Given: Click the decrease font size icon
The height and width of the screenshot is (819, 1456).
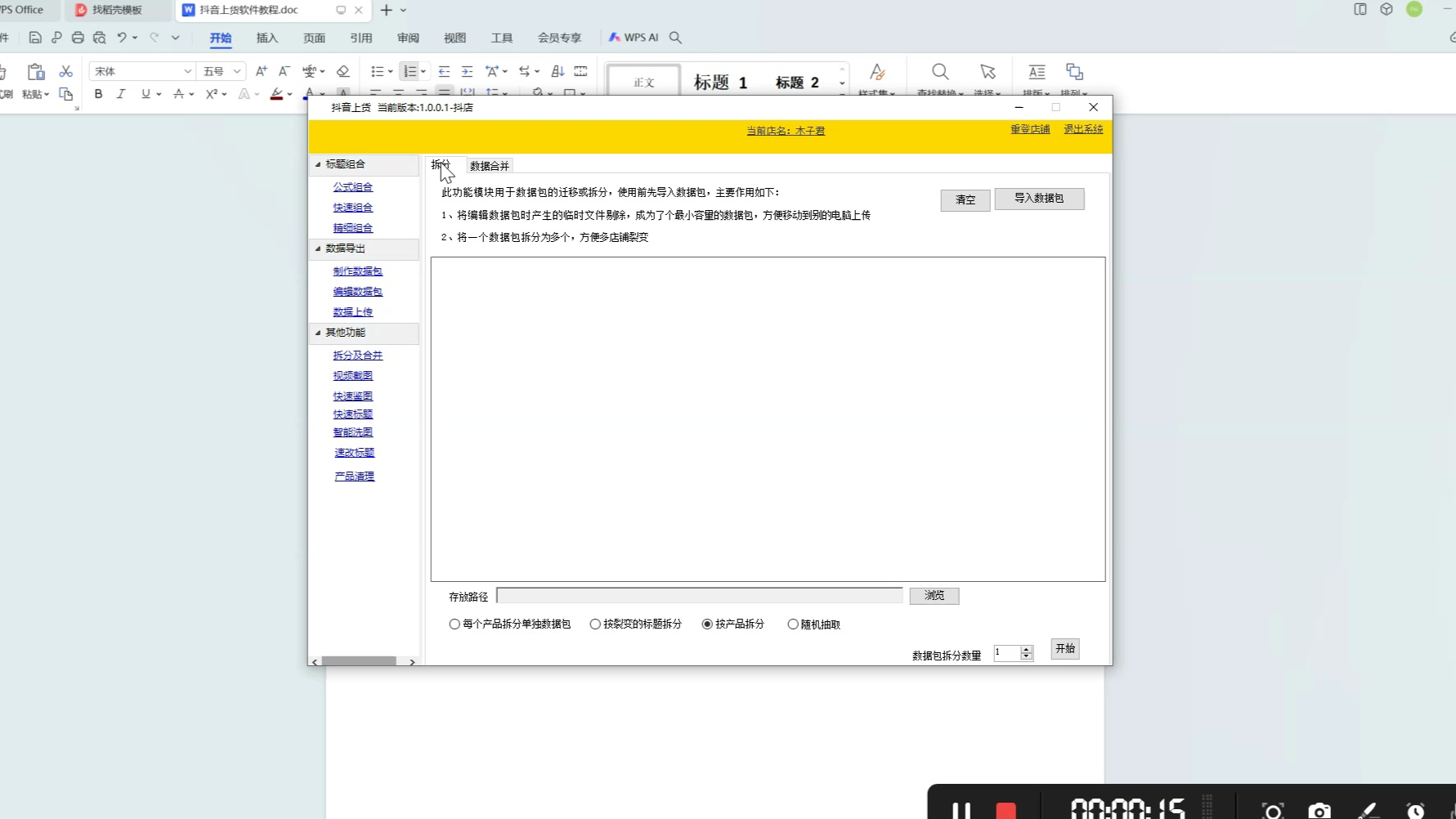Looking at the screenshot, I should click(284, 72).
